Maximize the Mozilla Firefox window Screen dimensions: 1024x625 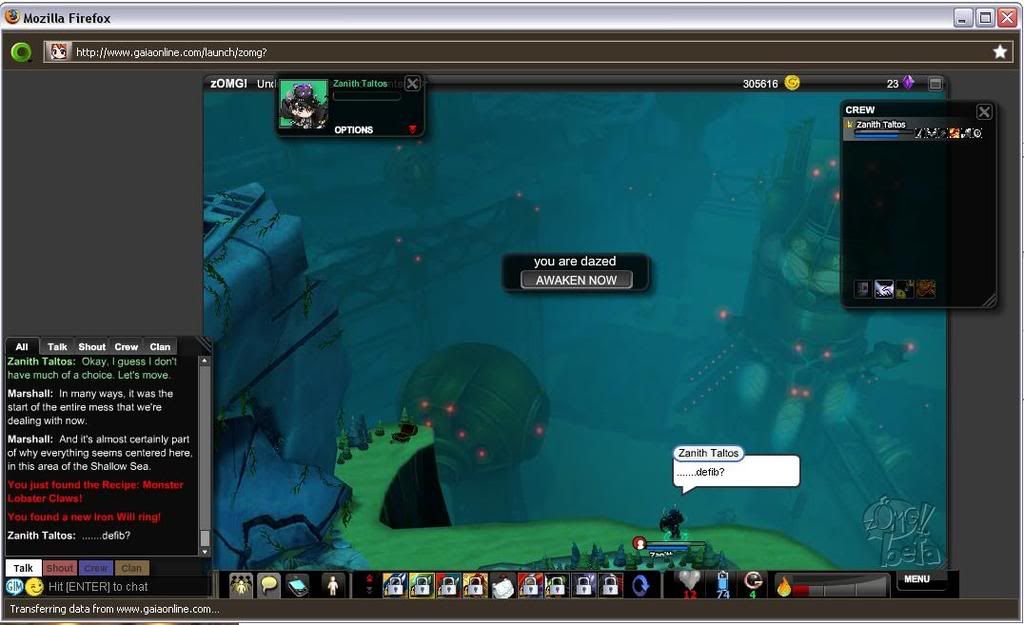pos(985,18)
